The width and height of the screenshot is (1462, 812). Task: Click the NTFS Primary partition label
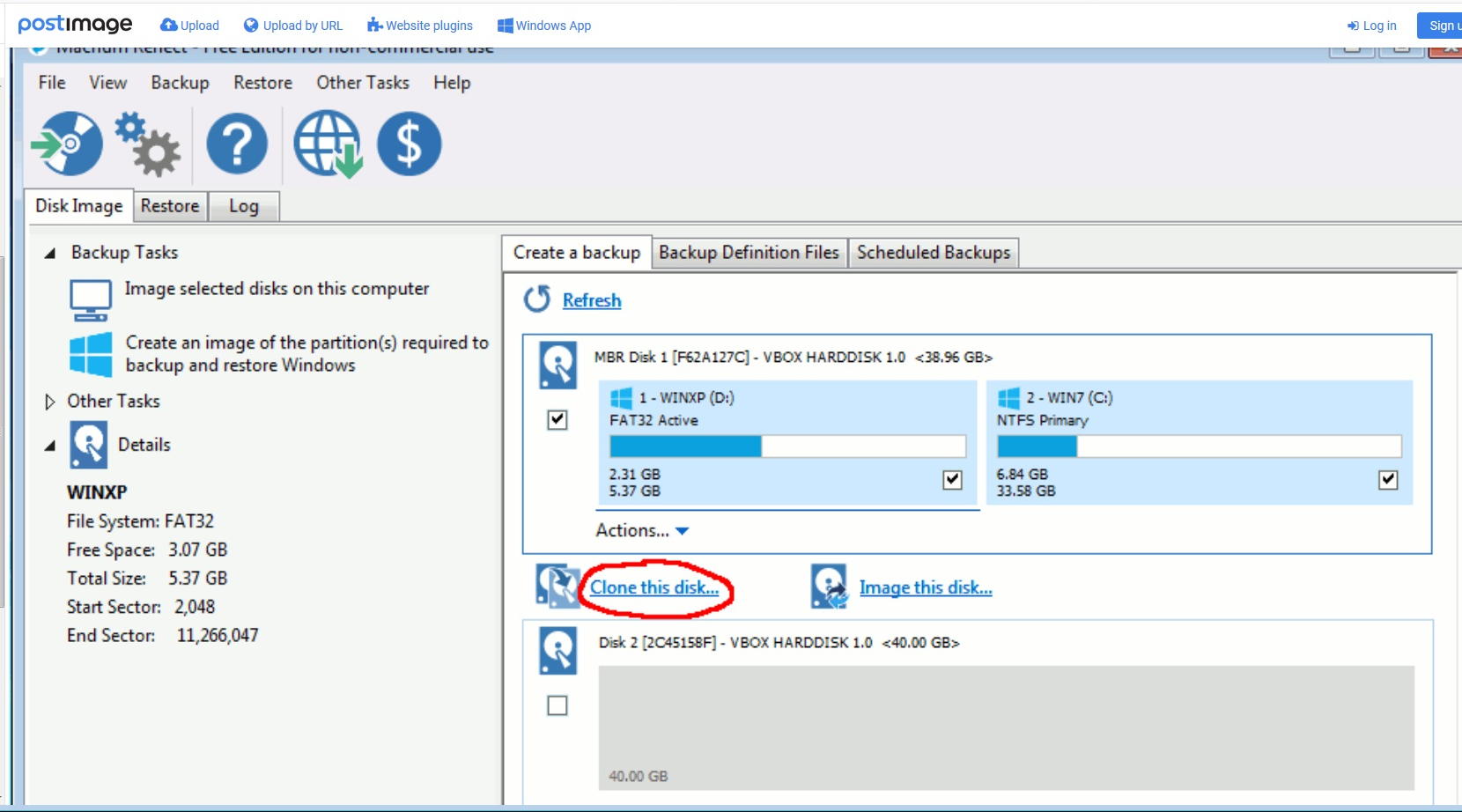1043,420
